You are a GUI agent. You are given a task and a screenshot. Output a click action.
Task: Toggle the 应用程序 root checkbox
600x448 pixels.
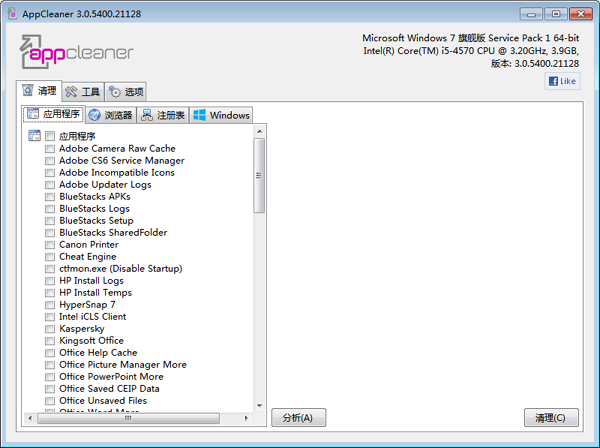50,136
